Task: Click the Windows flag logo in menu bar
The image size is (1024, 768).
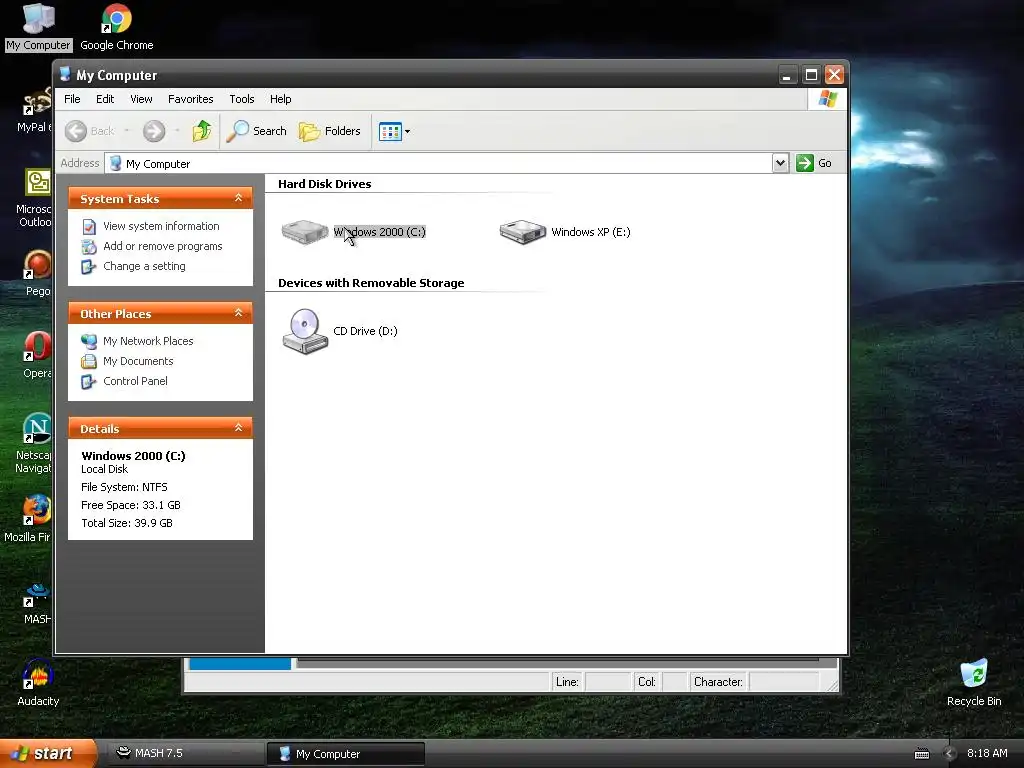Action: (x=827, y=99)
